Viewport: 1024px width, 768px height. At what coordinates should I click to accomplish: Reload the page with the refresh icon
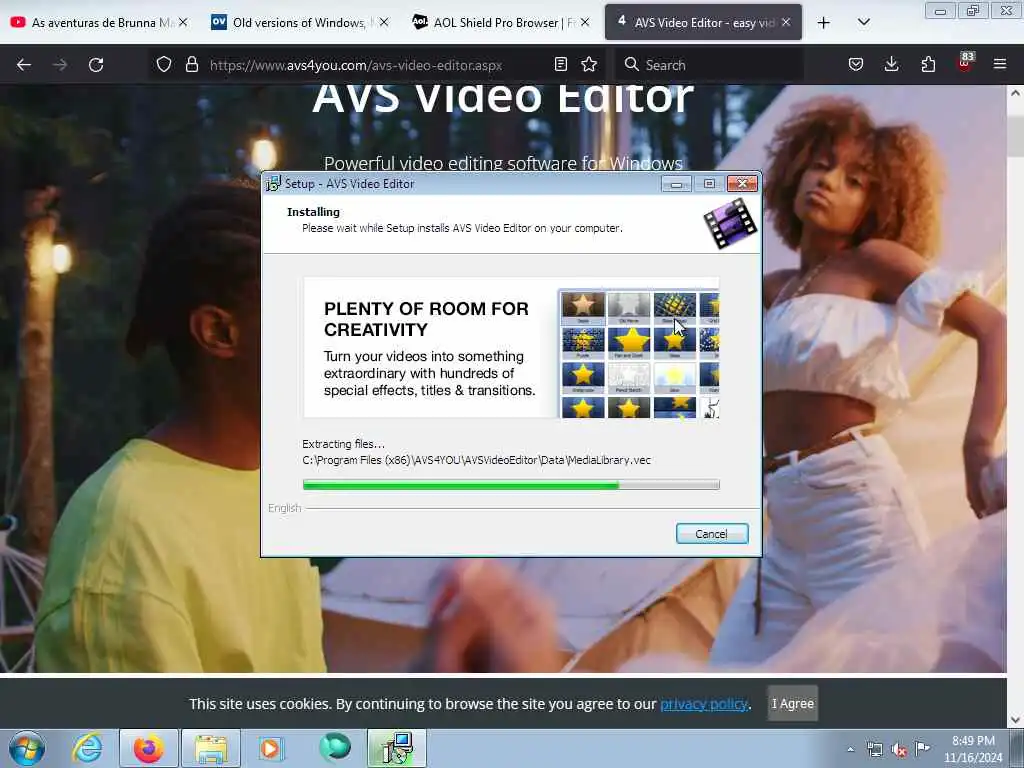pyautogui.click(x=96, y=65)
